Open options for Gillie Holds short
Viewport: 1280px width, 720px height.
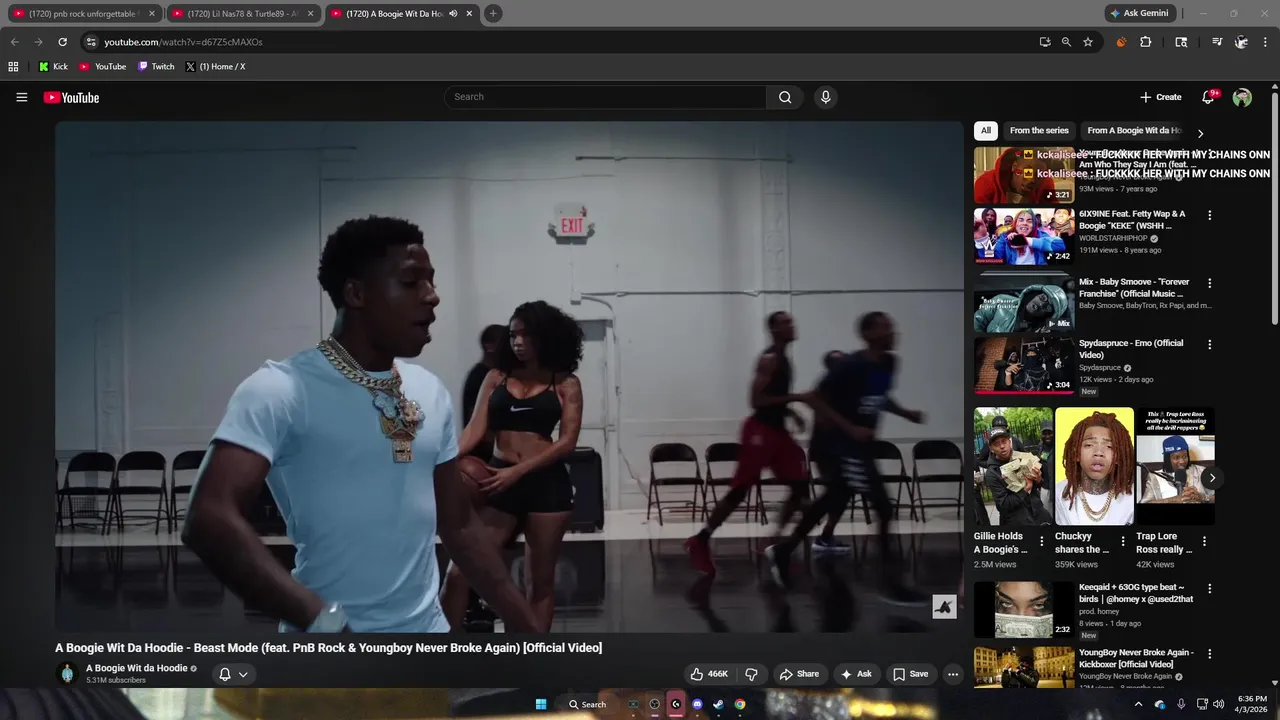[x=1041, y=541]
